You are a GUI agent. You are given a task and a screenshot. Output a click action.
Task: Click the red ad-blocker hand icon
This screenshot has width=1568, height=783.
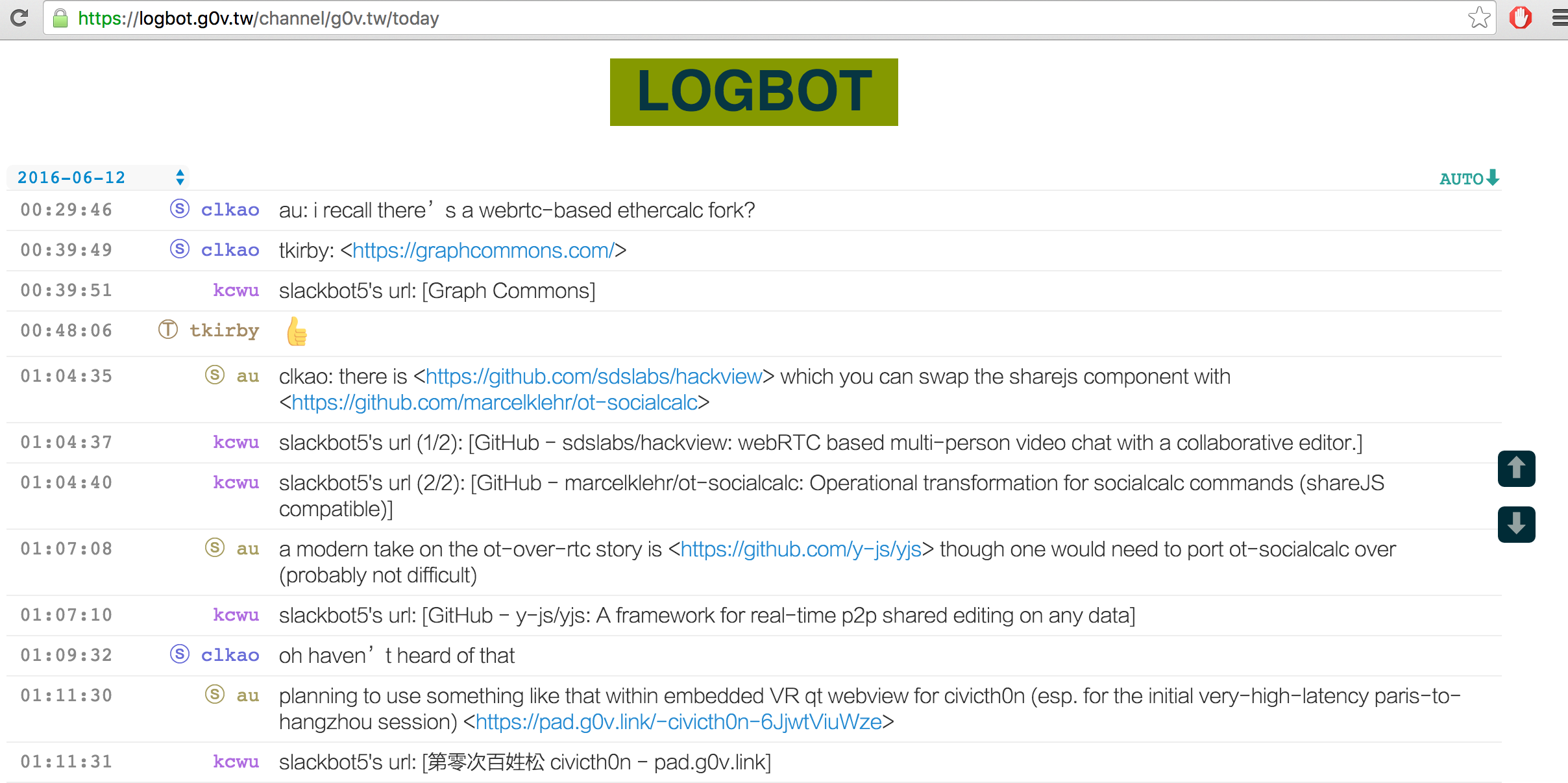(1520, 18)
